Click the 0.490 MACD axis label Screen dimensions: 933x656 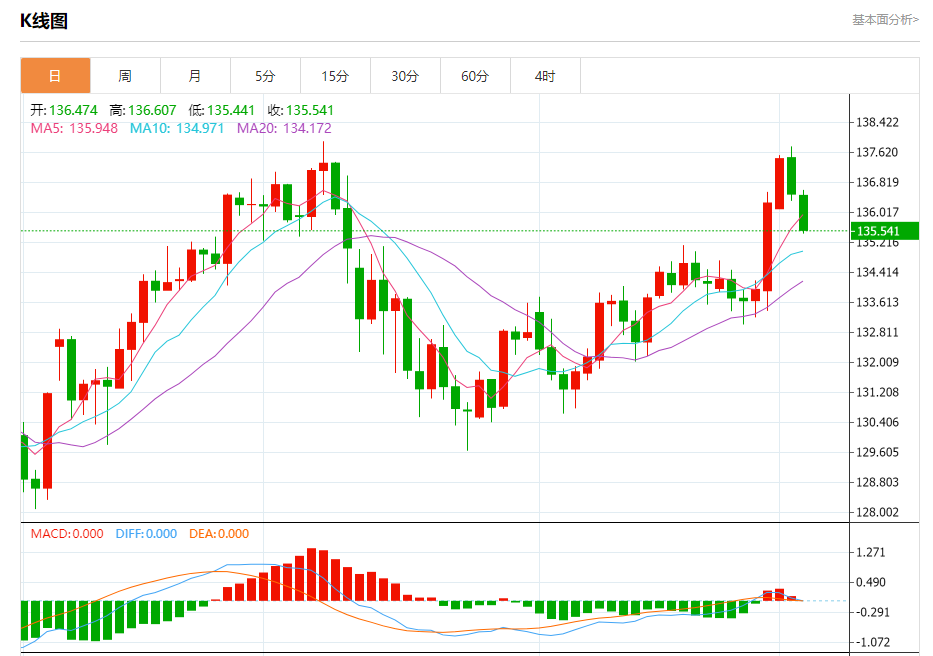click(x=871, y=582)
